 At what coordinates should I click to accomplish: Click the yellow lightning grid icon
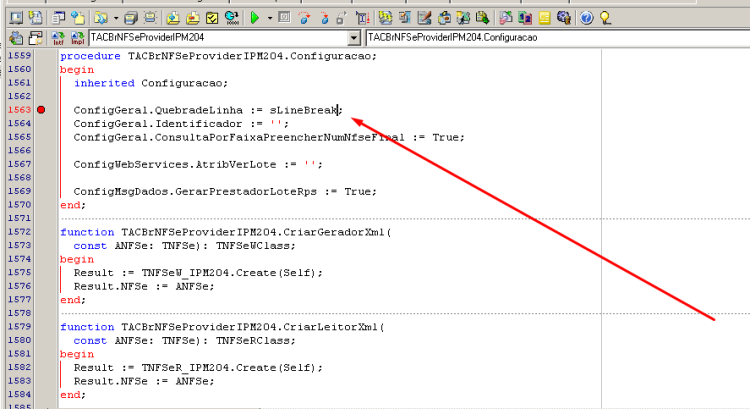click(x=385, y=18)
